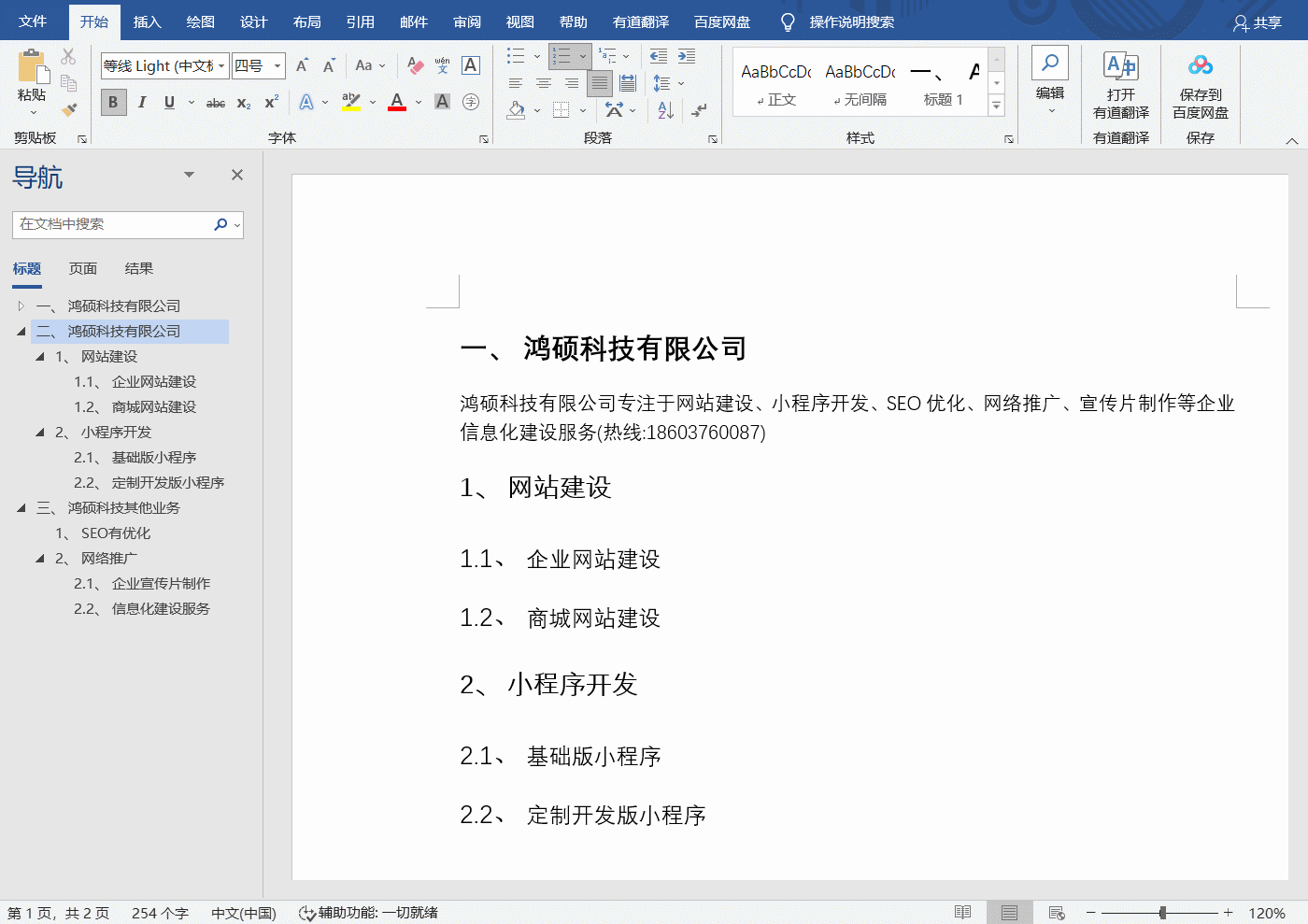Viewport: 1308px width, 924px height.
Task: Open the phonetic guide (wén) tool
Action: (443, 65)
